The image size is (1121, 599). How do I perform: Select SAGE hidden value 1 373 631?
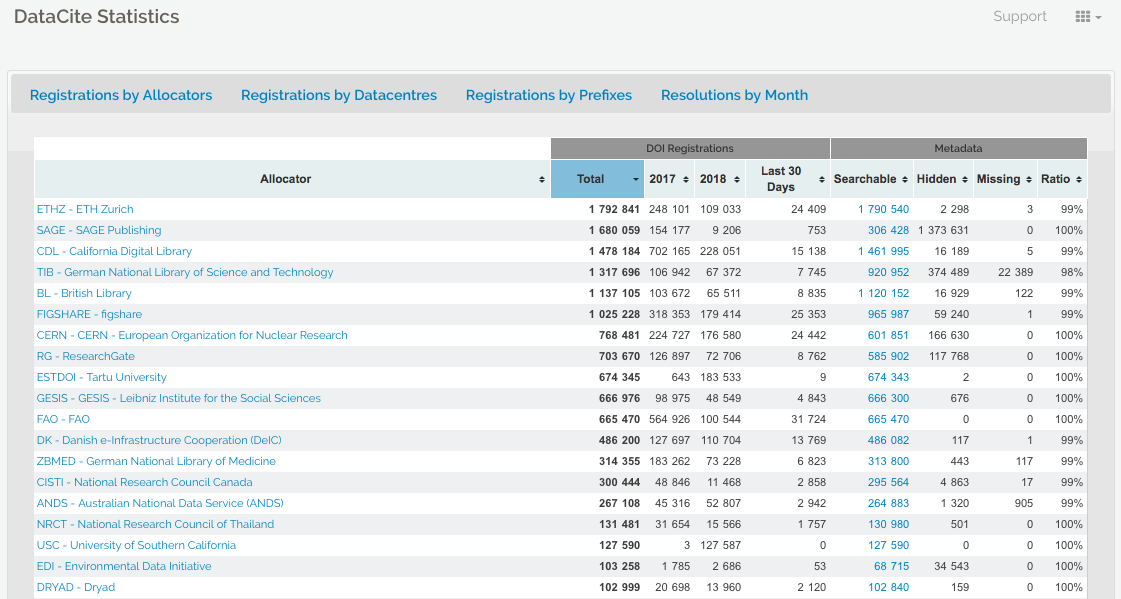point(944,230)
